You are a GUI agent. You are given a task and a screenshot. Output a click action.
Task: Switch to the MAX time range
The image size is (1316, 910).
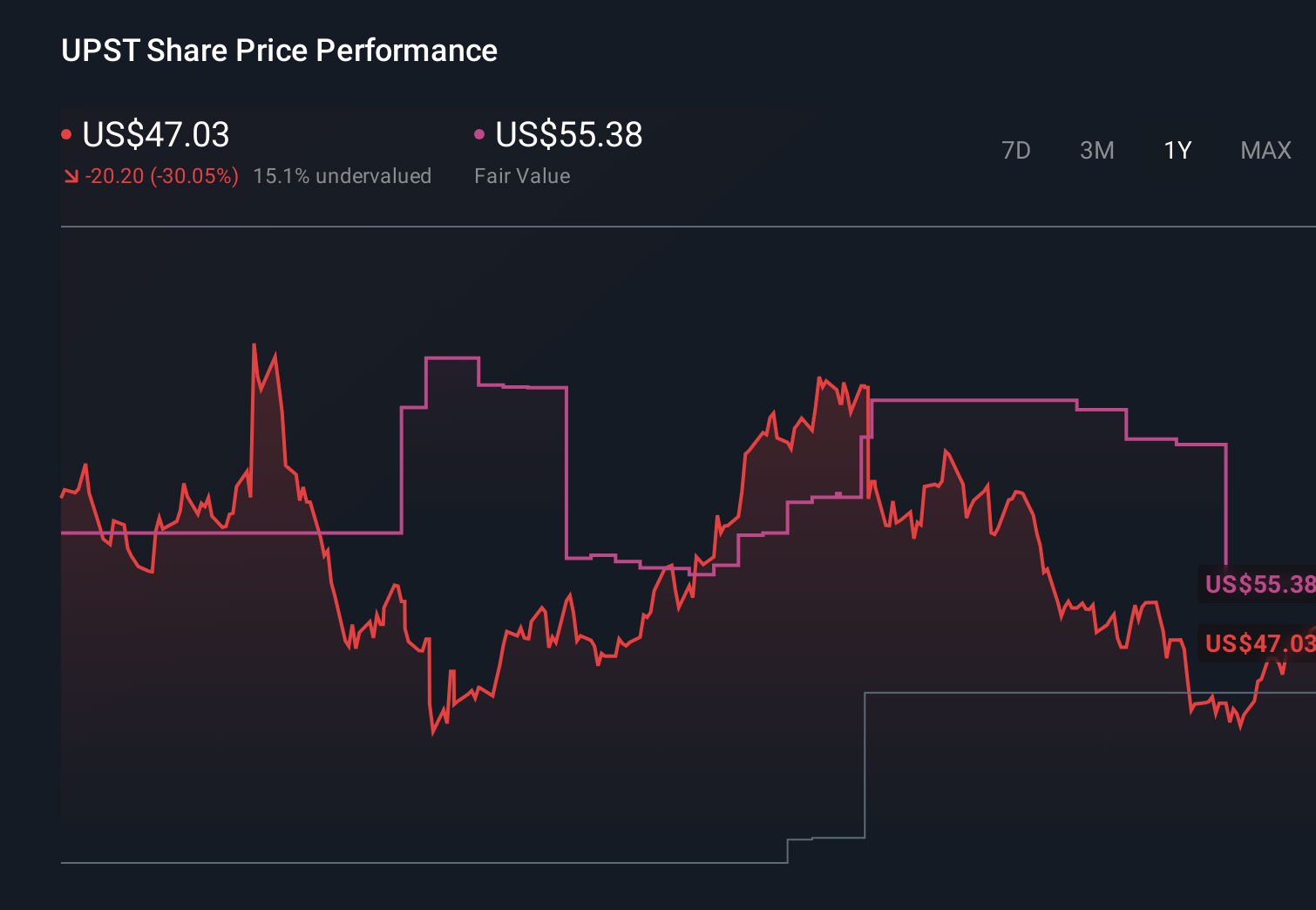coord(1265,150)
